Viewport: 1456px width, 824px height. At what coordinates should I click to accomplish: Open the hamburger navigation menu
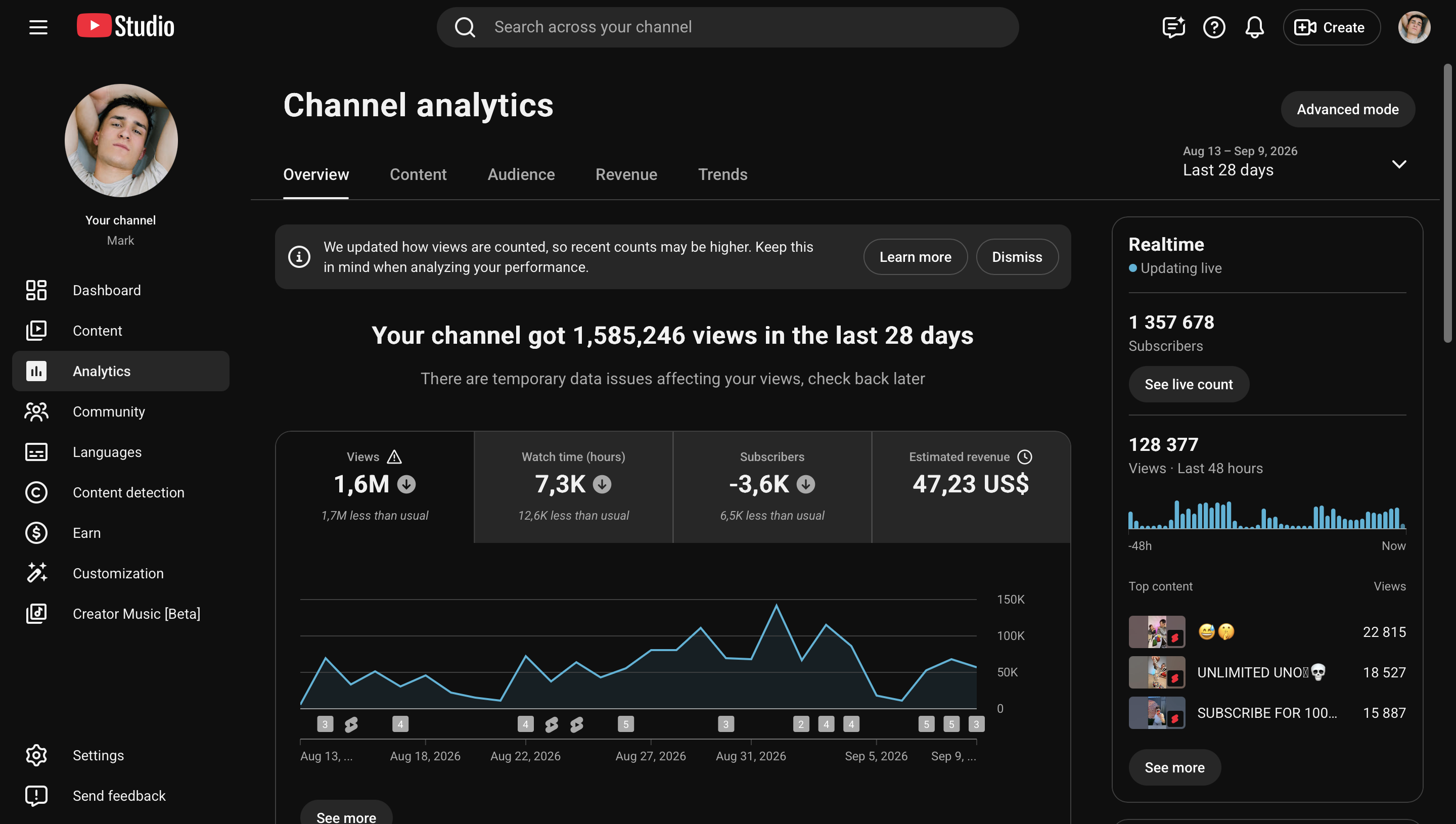tap(38, 27)
